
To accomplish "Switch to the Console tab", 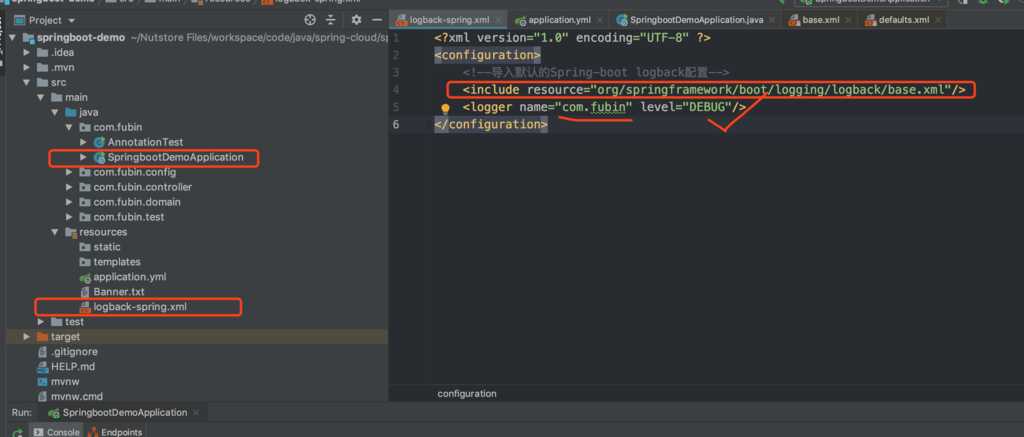I will coord(57,432).
